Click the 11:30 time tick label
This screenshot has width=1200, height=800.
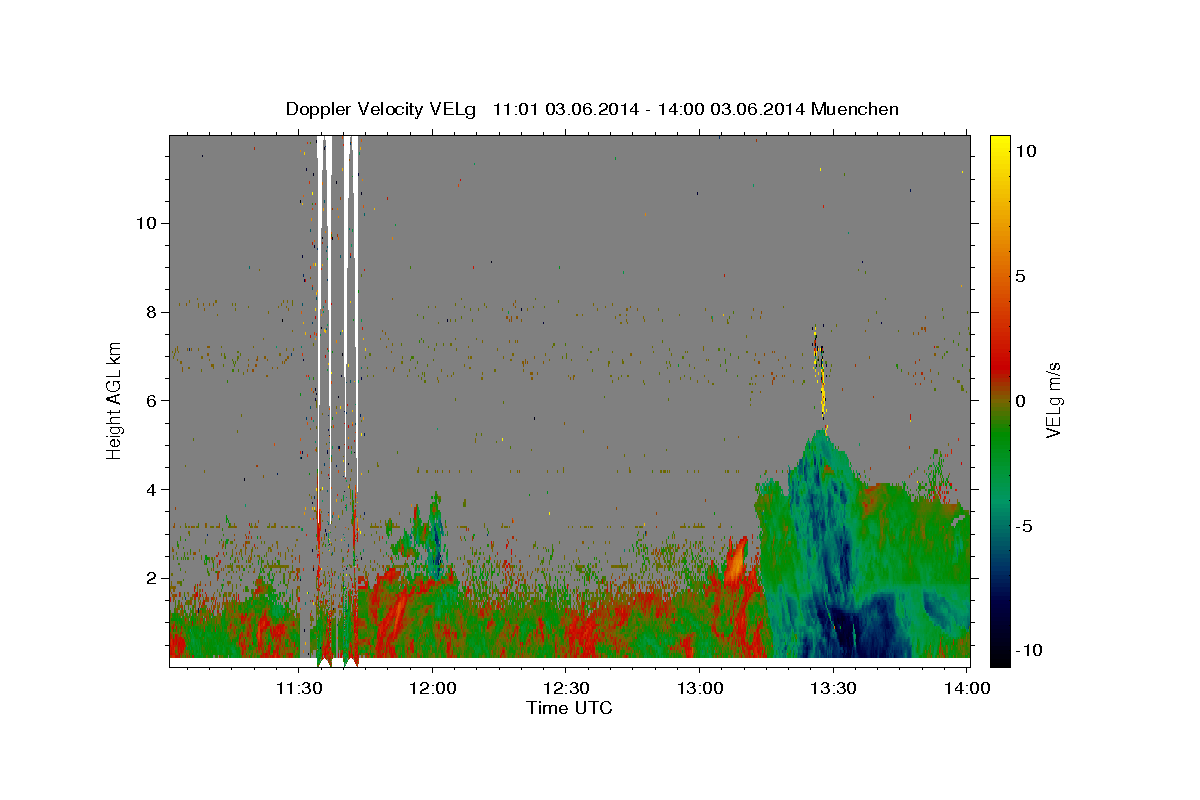point(299,688)
